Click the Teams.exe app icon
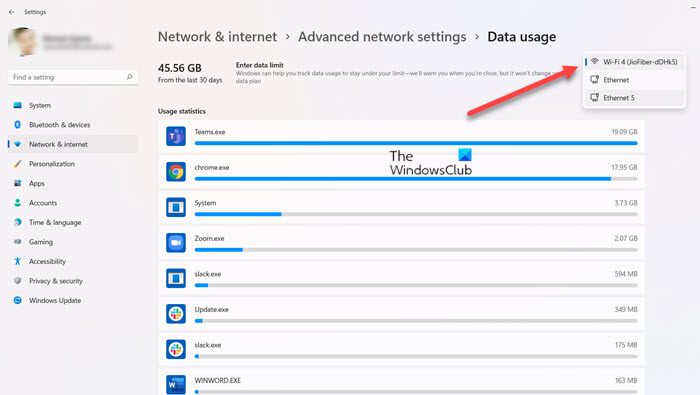Viewport: 700px width, 395px height. coord(176,136)
